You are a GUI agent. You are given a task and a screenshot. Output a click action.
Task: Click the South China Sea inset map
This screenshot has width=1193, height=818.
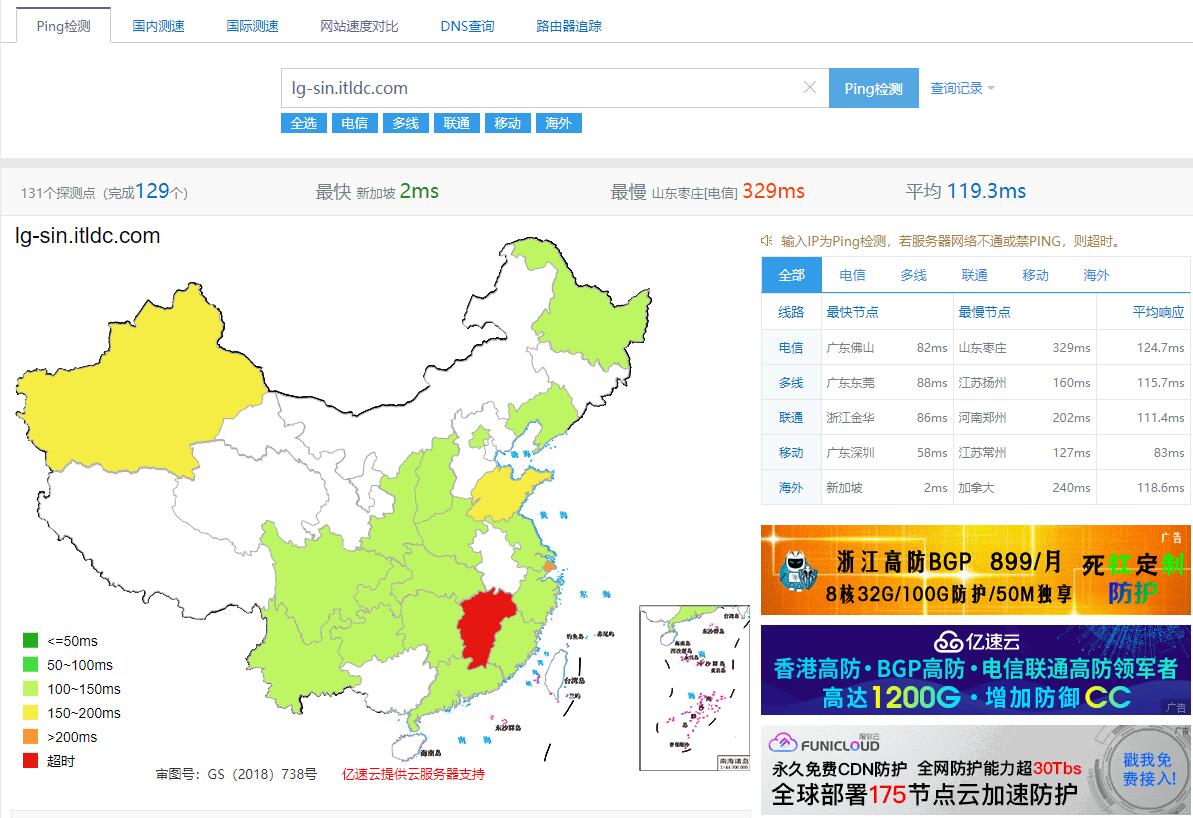click(x=694, y=688)
